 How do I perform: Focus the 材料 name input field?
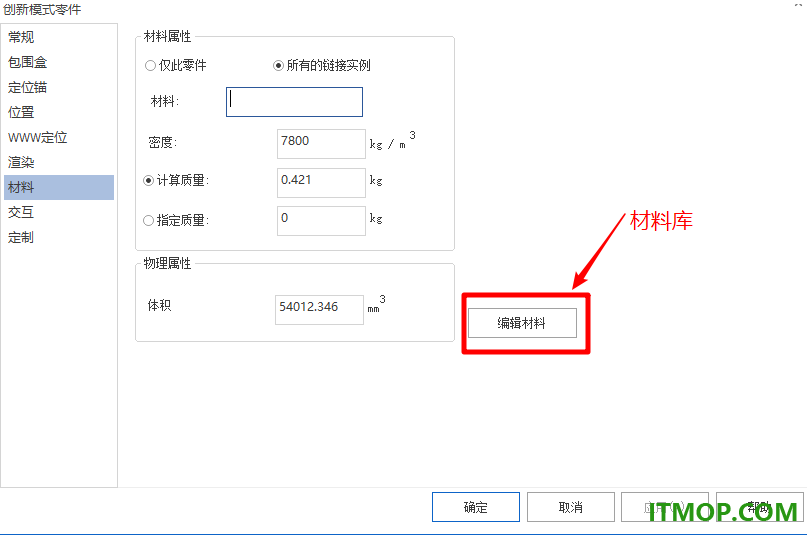[x=294, y=102]
